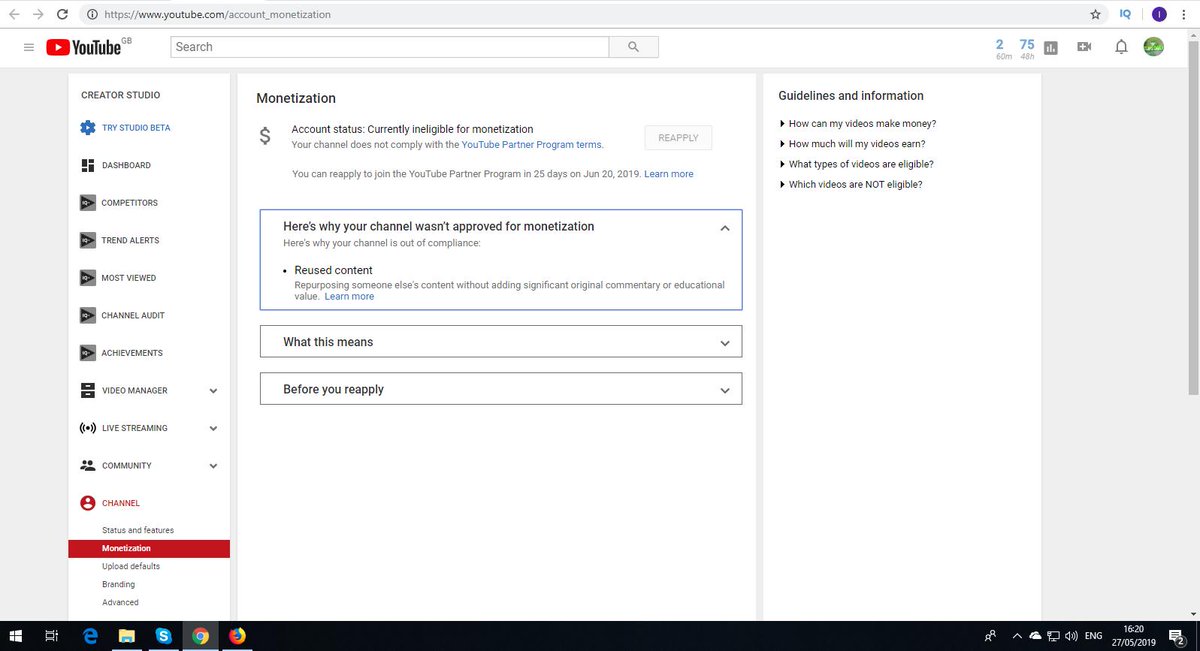Click Learn more under Reused content

click(349, 297)
